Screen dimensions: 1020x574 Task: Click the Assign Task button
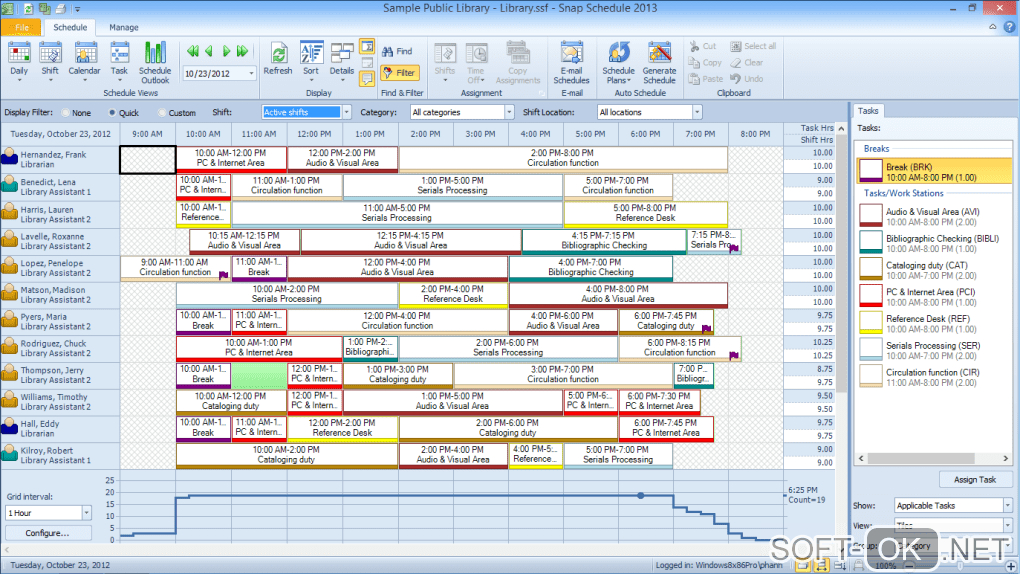click(x=974, y=480)
